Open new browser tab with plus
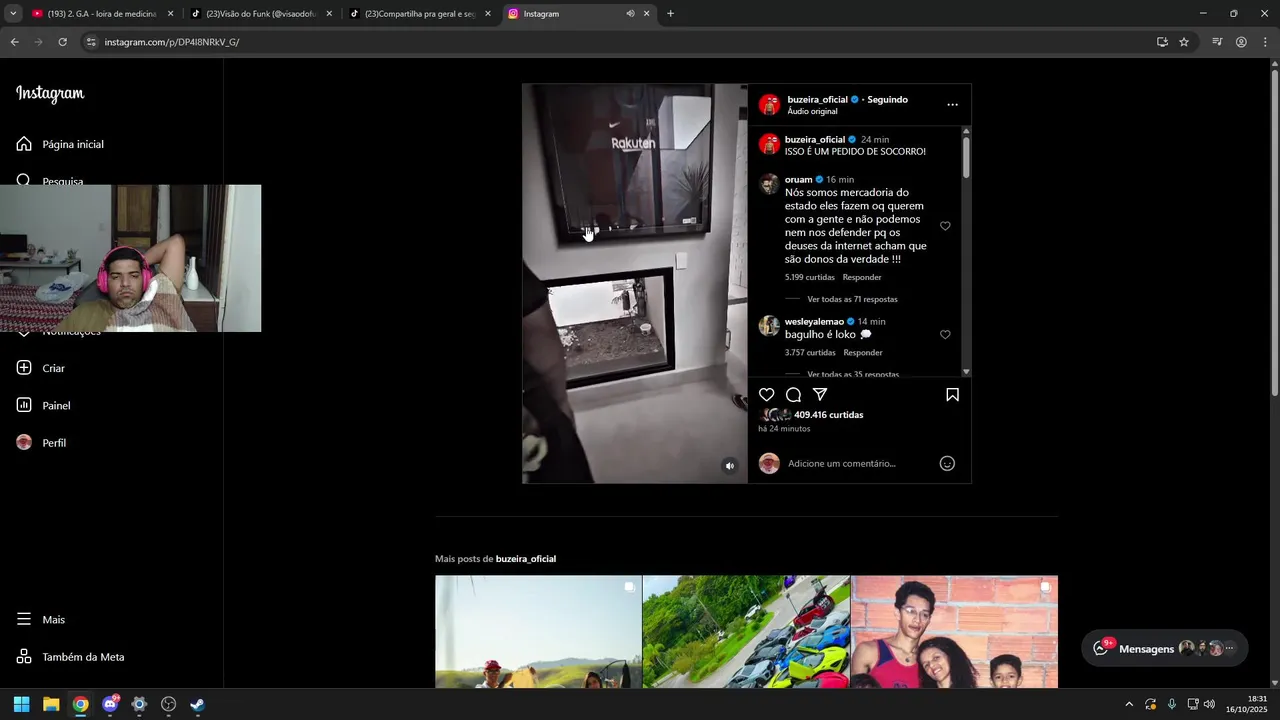 coord(670,14)
